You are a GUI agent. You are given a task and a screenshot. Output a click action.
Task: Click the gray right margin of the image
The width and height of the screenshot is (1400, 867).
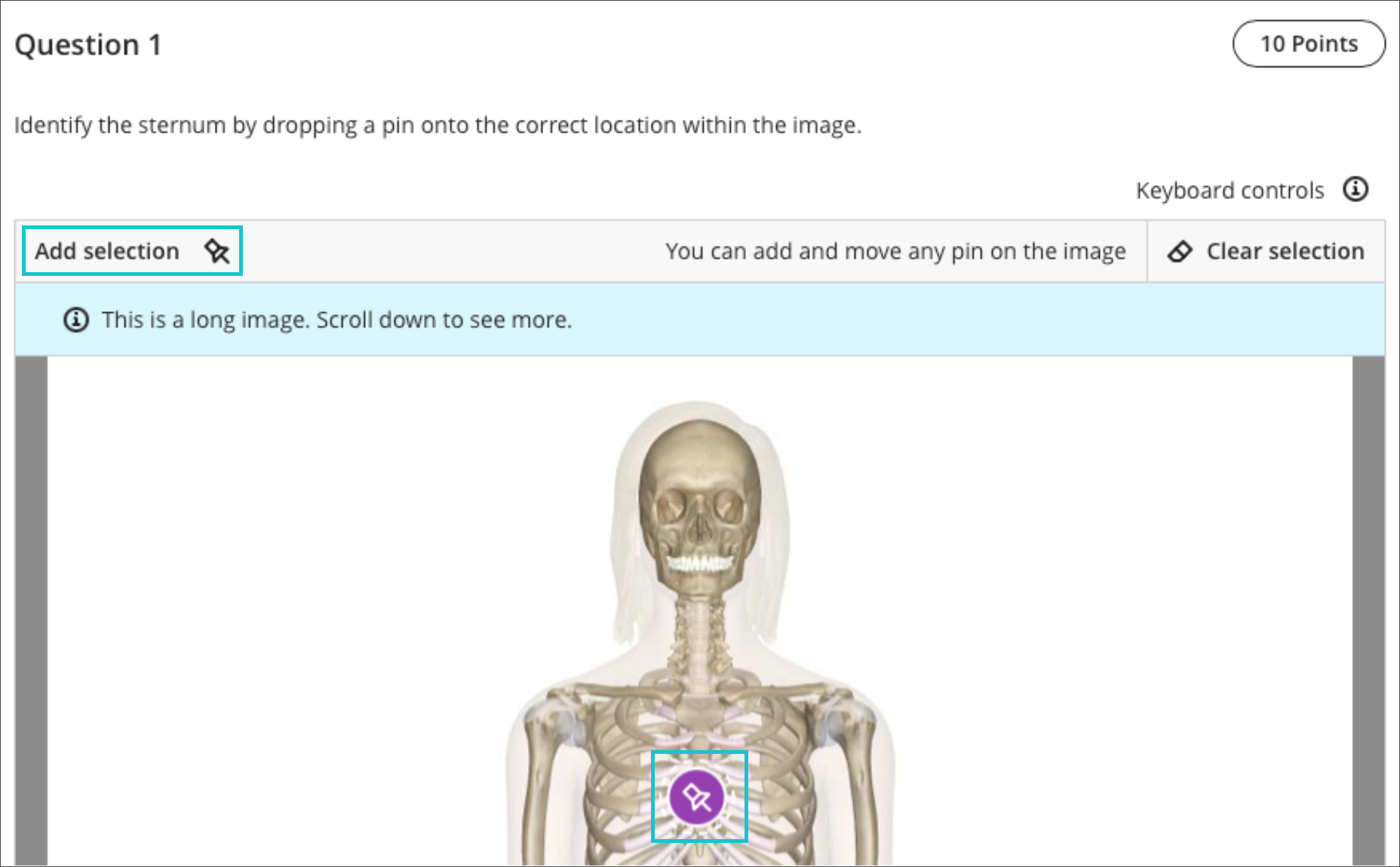point(1368,611)
